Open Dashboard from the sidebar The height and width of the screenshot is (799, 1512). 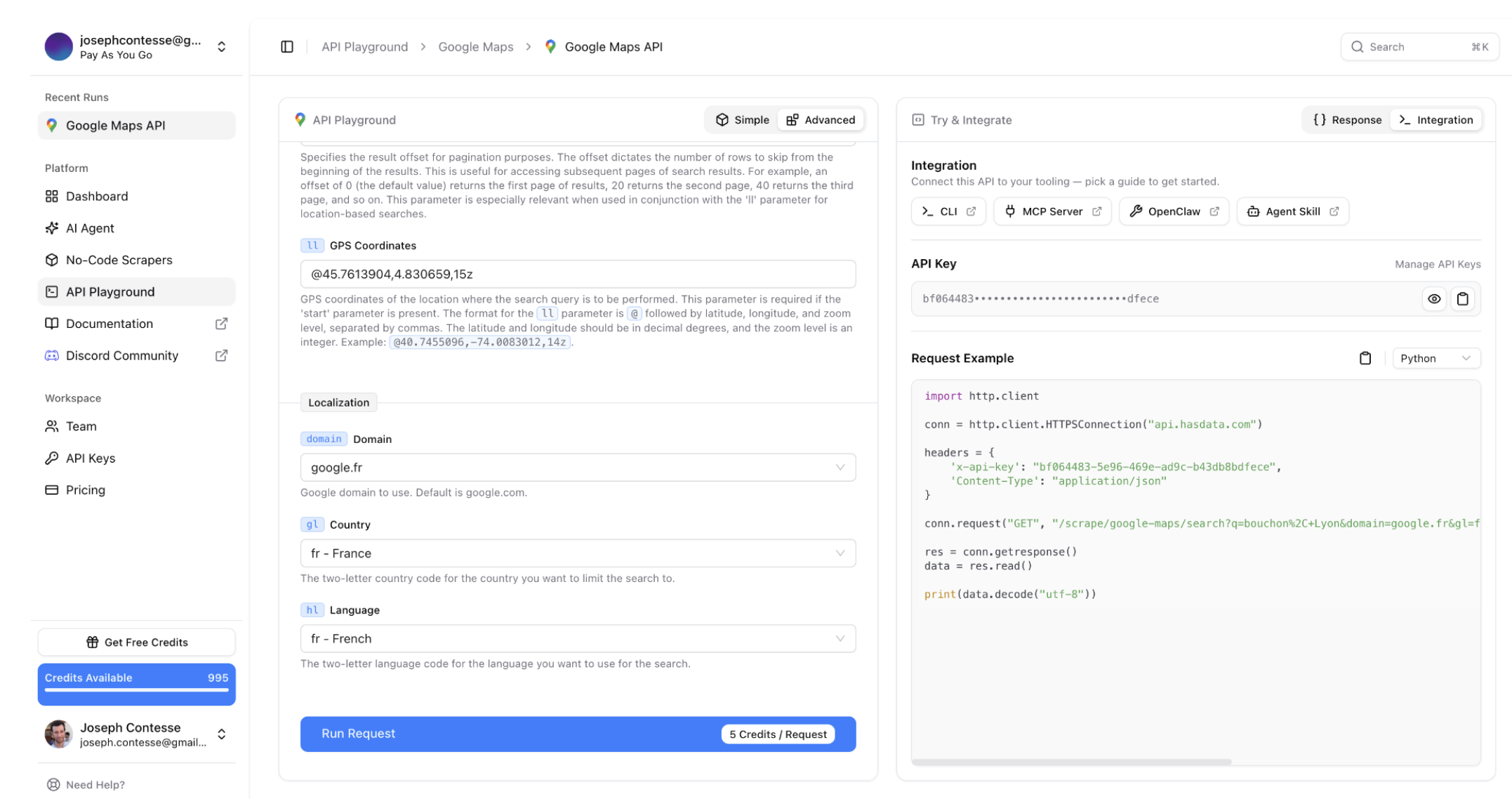(x=136, y=197)
